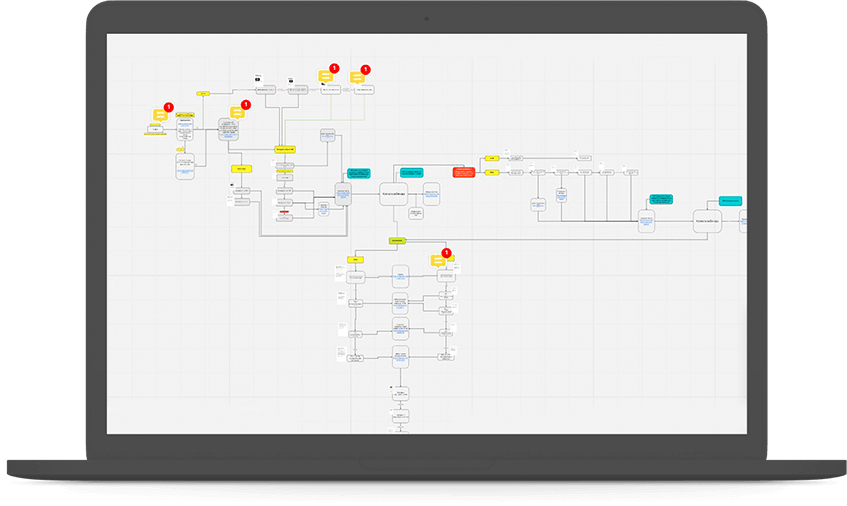Open the comment bubble in the lower flowchart
Screen dimensions: 847x506
pos(438,261)
